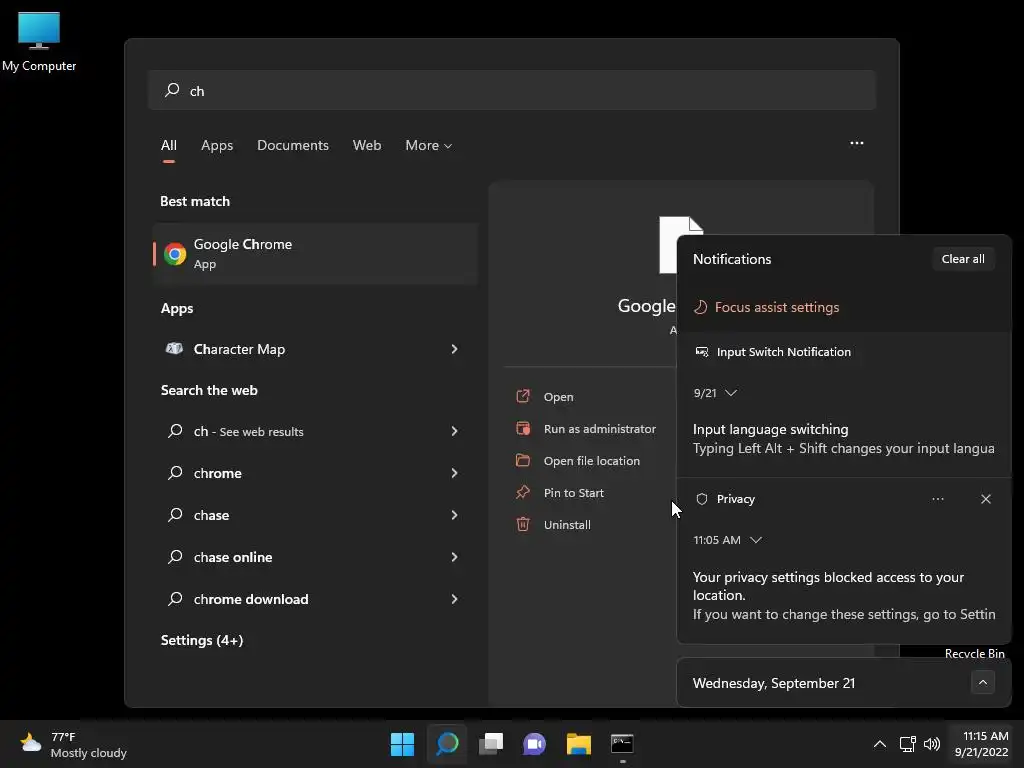The image size is (1024, 768).
Task: Click the Run as administrator shield icon
Action: pos(523,428)
